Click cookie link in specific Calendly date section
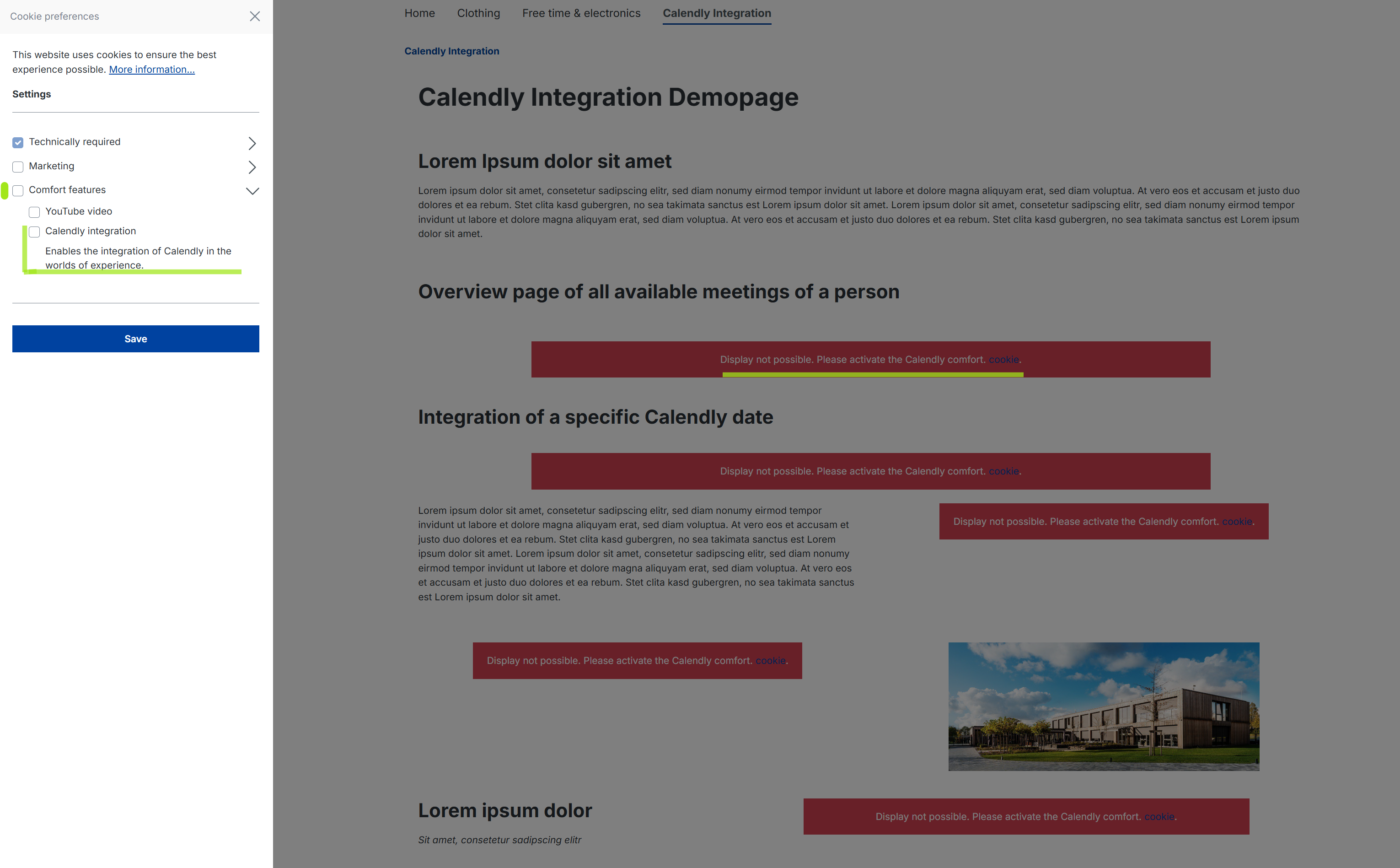 (1004, 471)
